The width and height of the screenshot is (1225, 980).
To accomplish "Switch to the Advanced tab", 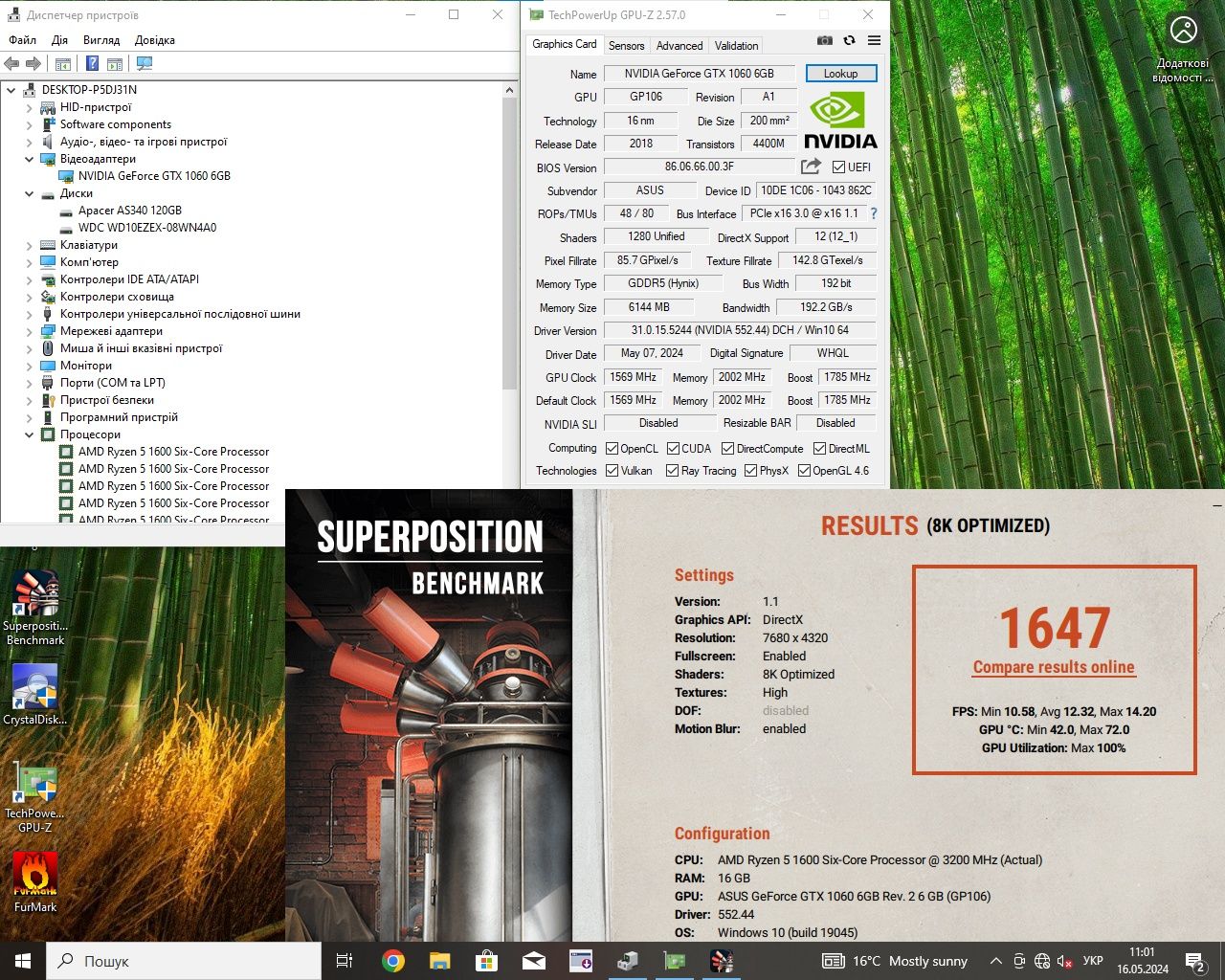I will tap(679, 45).
